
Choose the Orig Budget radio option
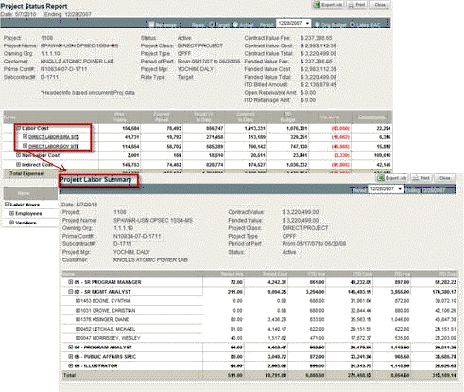(x=316, y=24)
